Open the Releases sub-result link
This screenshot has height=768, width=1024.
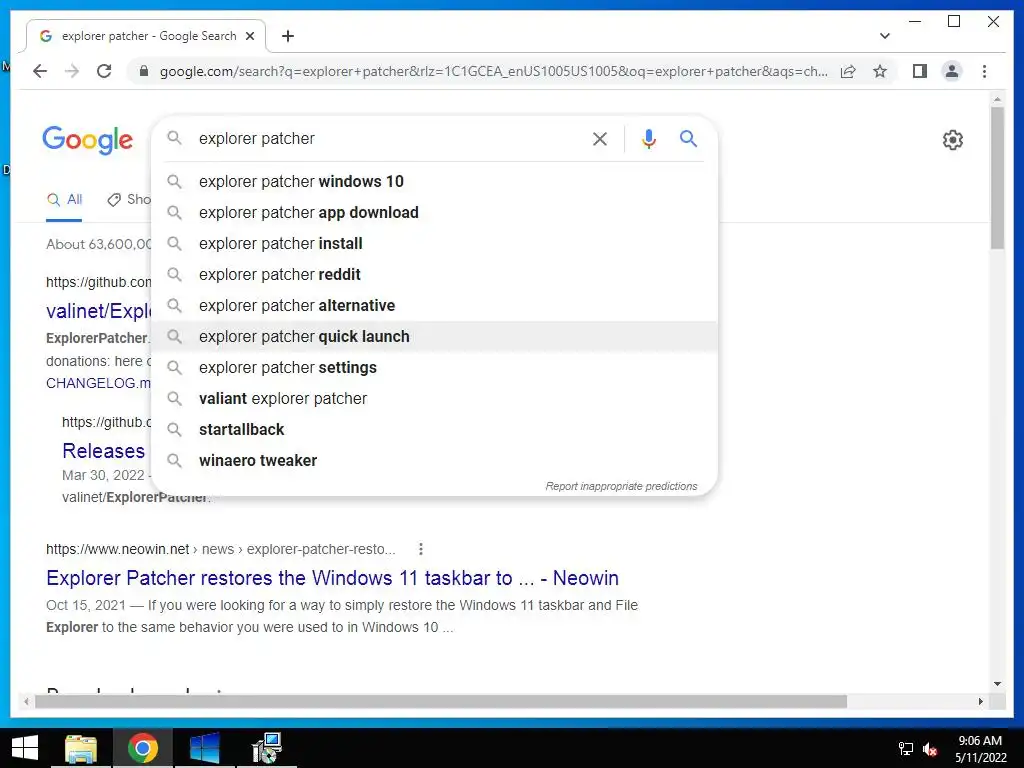[x=103, y=451]
